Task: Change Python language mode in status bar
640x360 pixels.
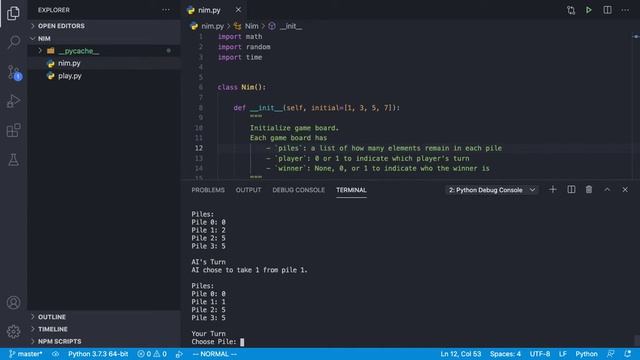Action: 586,354
